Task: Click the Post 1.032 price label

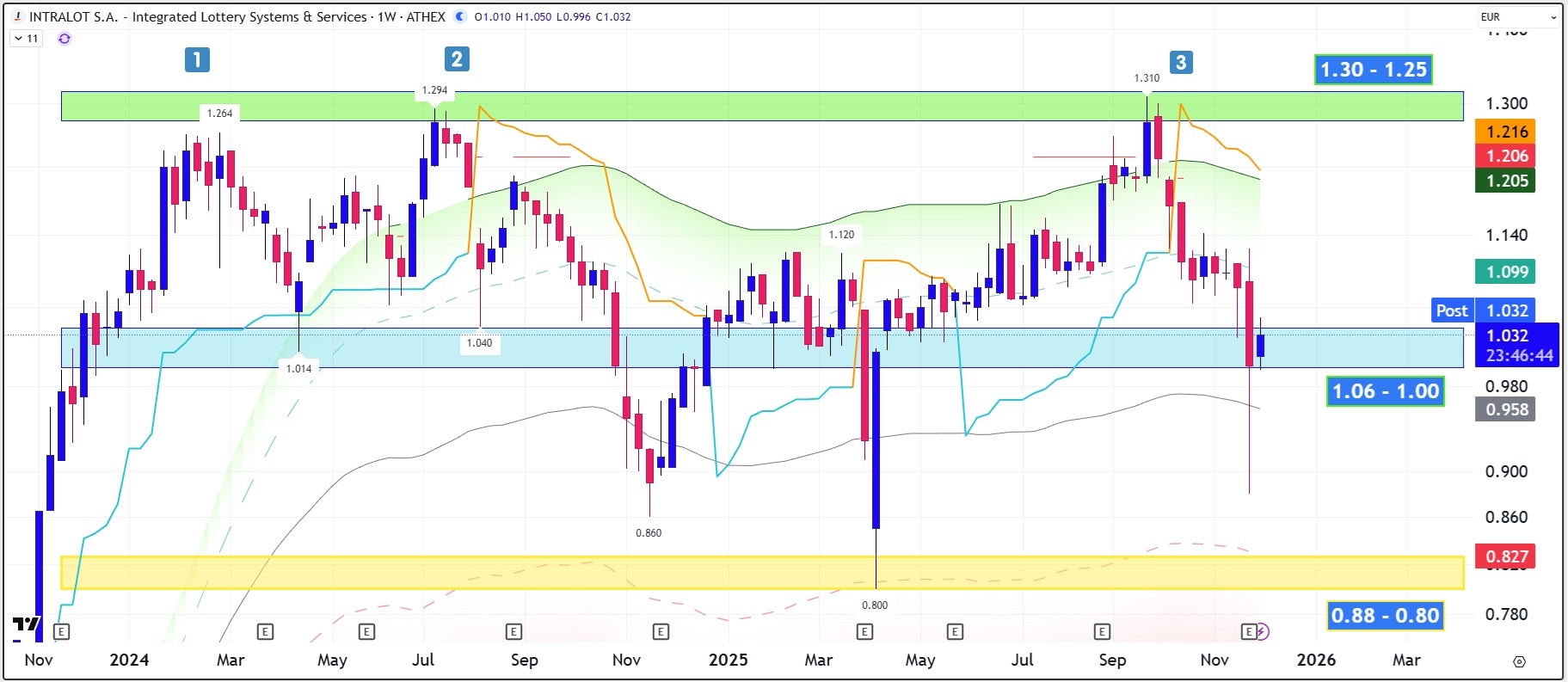Action: coord(1481,310)
